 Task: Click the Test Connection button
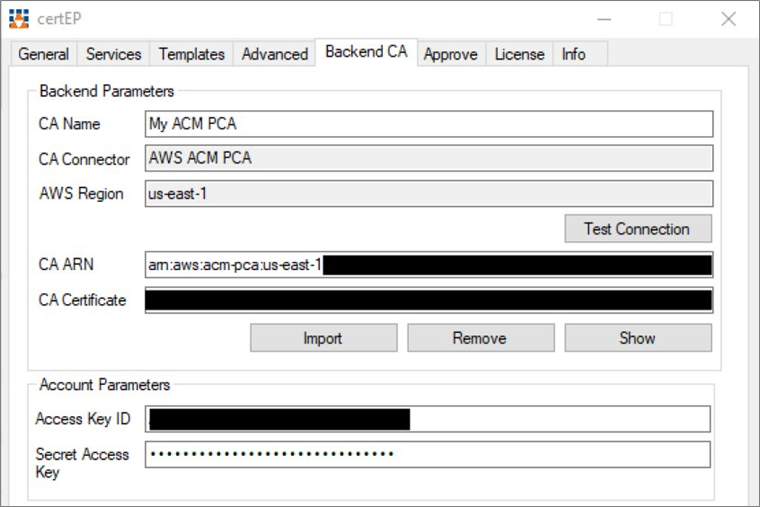pyautogui.click(x=638, y=229)
